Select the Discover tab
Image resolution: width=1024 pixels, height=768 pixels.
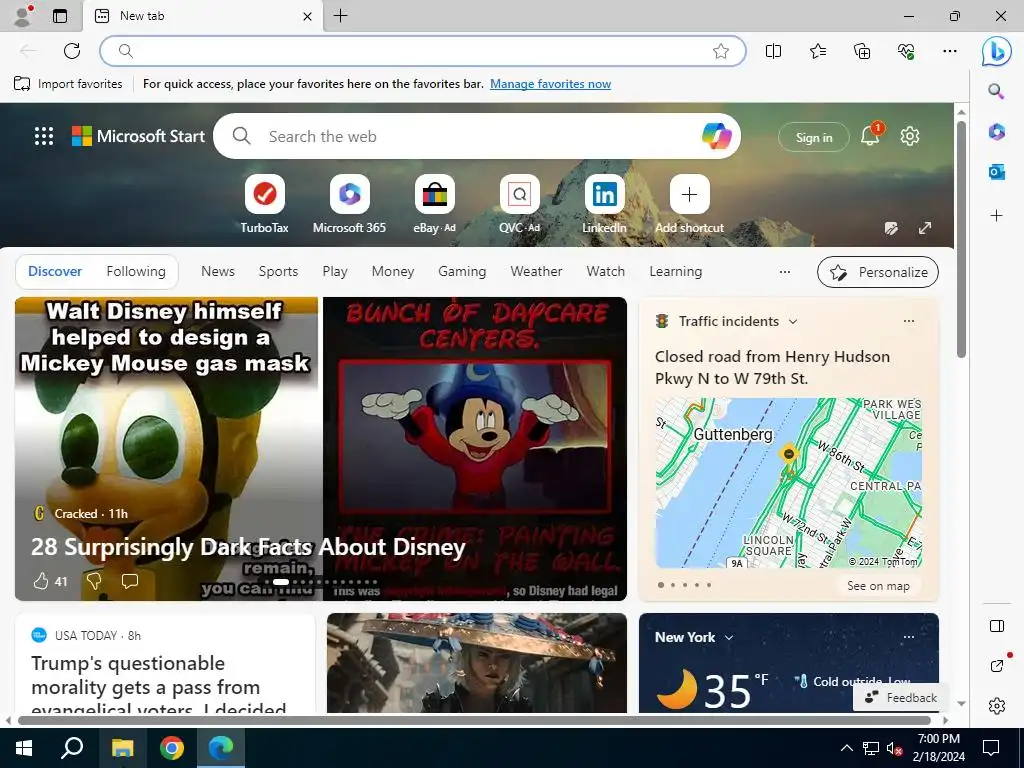55,271
